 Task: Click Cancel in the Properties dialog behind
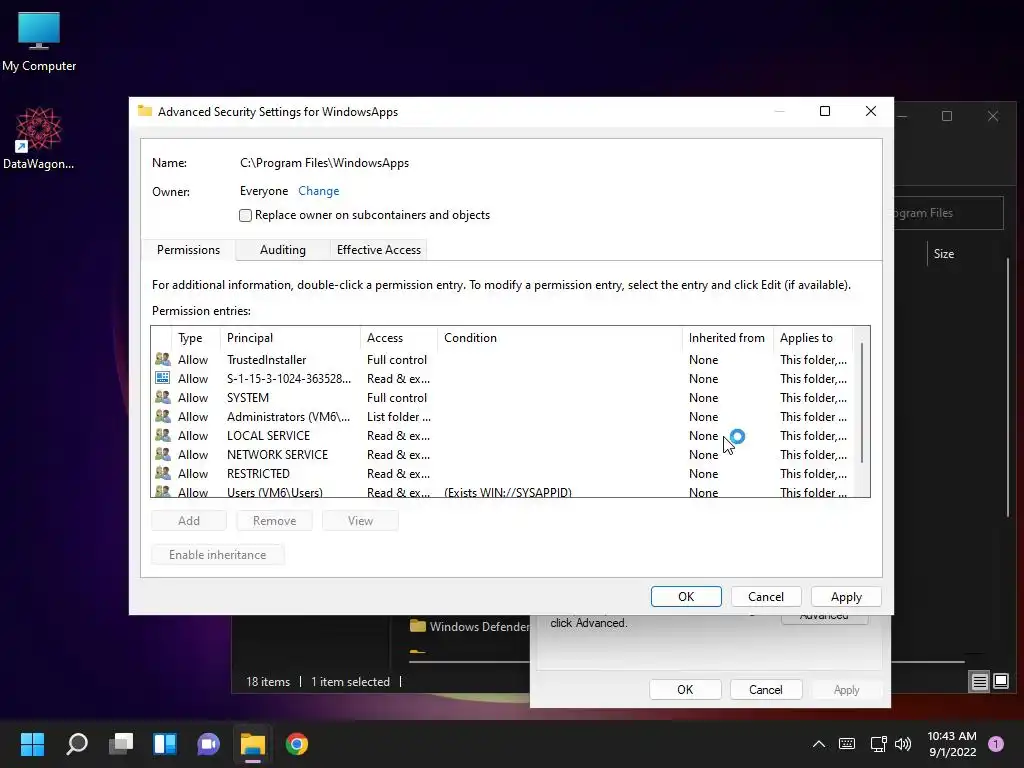[765, 690]
